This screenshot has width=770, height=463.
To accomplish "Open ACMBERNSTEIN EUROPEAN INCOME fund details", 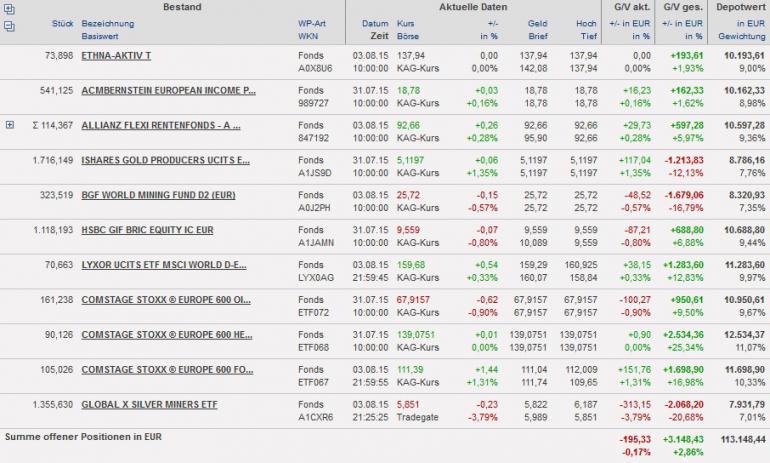I will pyautogui.click(x=168, y=90).
